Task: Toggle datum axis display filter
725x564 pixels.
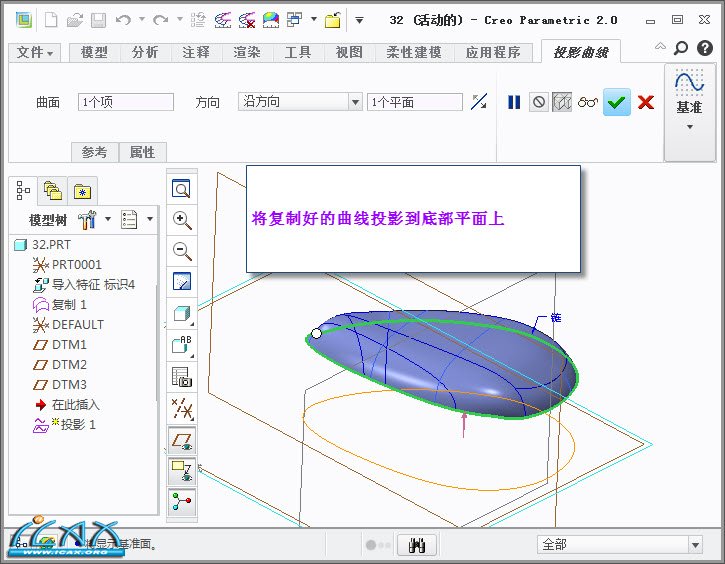Action: (x=182, y=408)
